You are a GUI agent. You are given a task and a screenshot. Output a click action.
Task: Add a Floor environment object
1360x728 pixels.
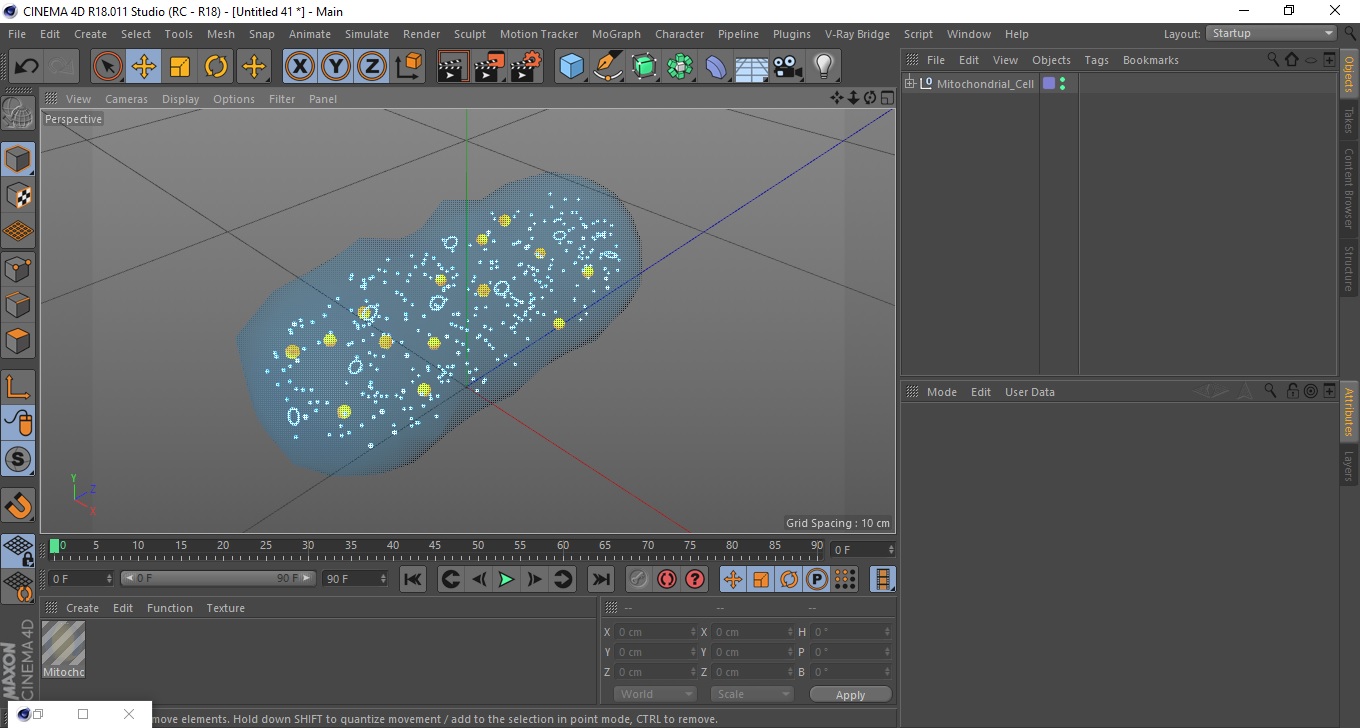click(751, 67)
